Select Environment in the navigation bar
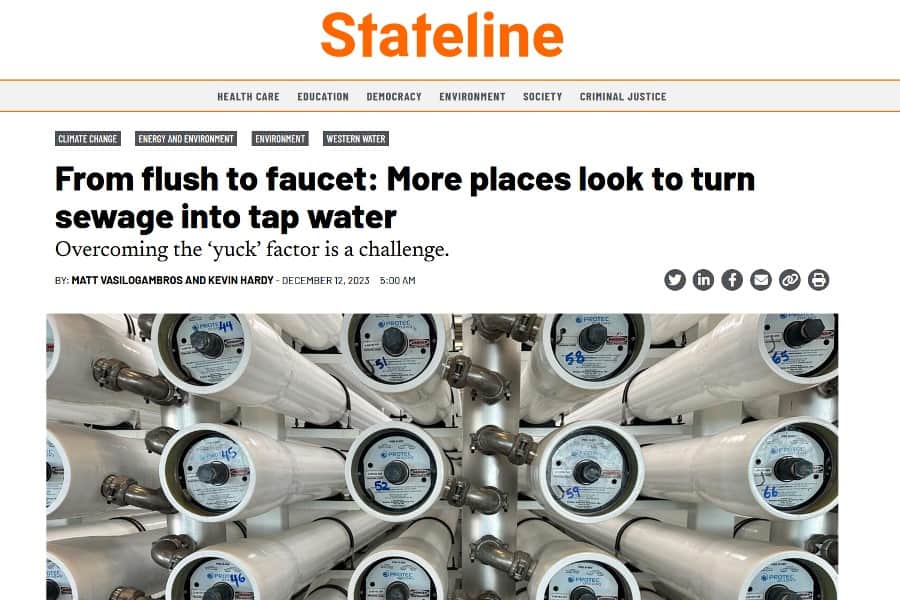900x600 pixels. (472, 96)
